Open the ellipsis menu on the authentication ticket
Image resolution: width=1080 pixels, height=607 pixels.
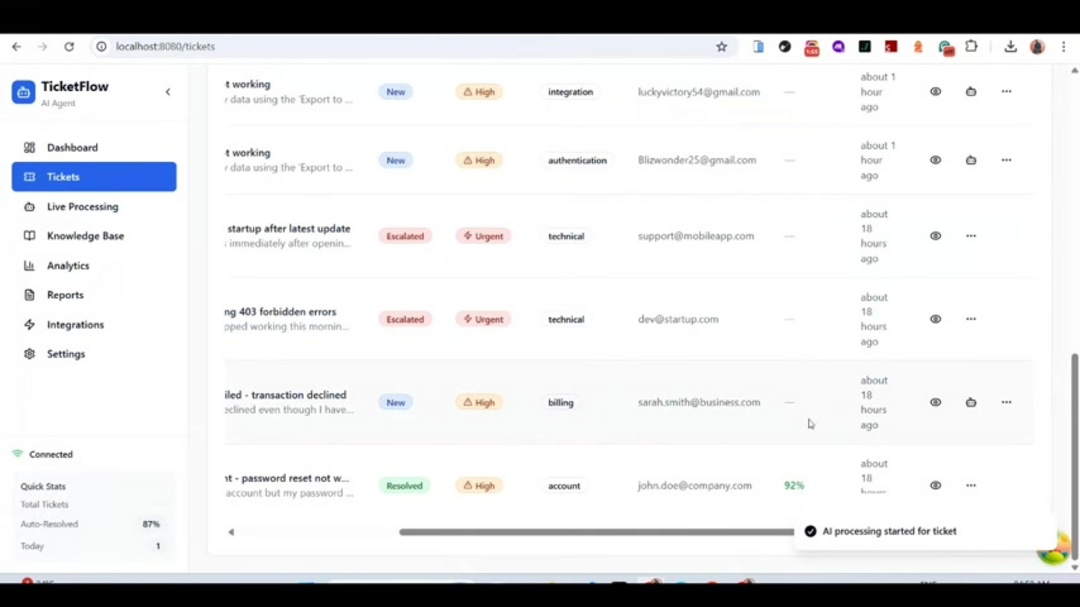pyautogui.click(x=1006, y=159)
